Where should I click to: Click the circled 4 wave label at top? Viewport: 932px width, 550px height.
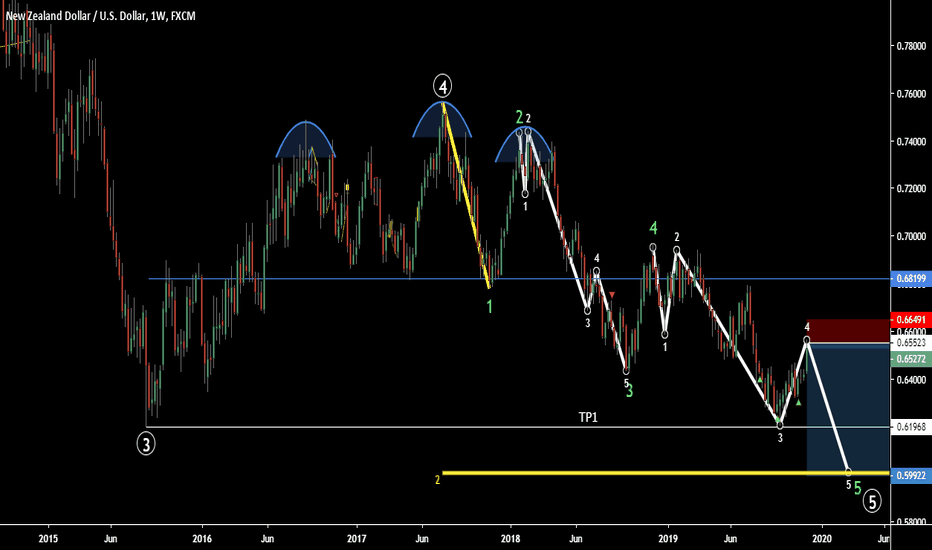point(443,84)
